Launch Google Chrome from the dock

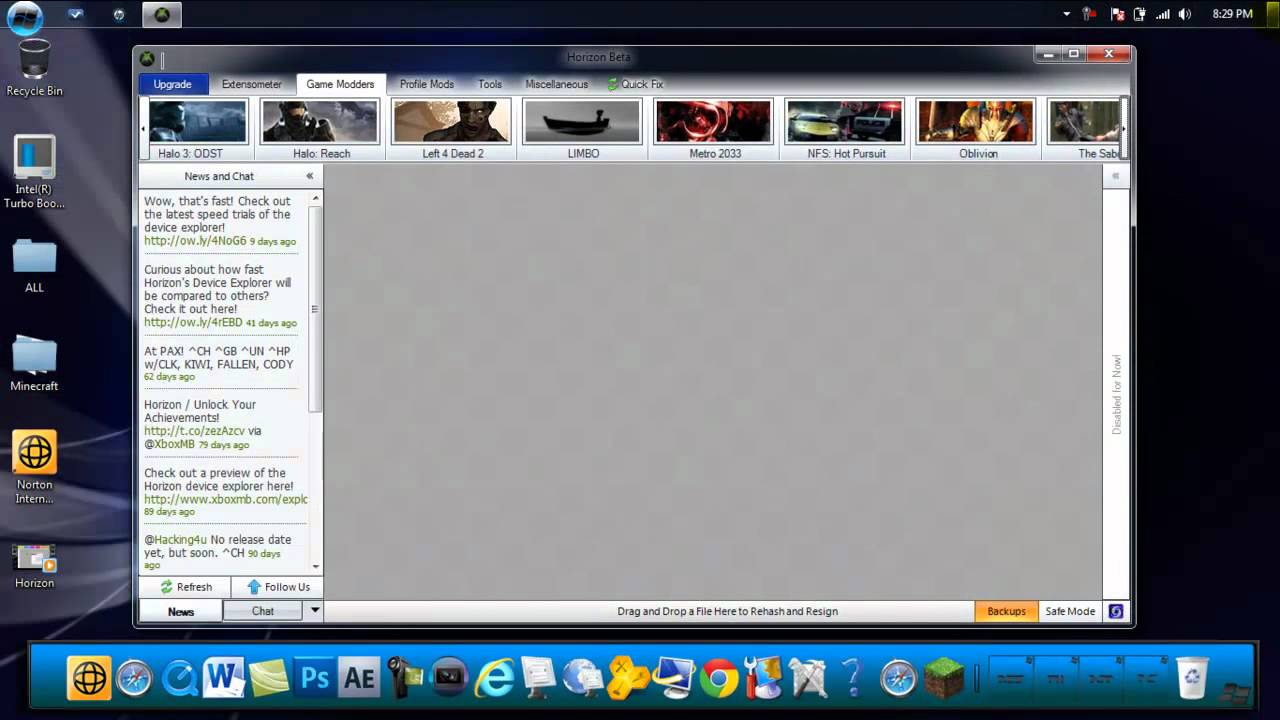pyautogui.click(x=718, y=679)
